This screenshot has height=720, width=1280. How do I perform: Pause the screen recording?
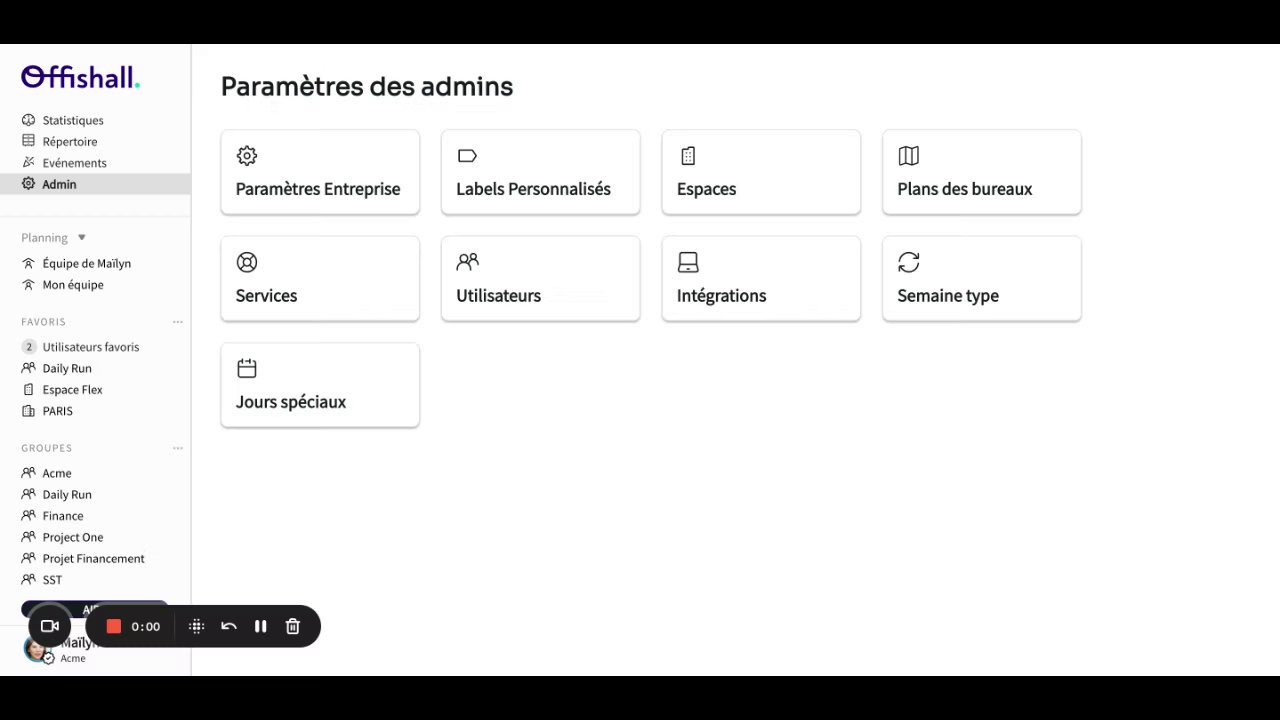(261, 626)
